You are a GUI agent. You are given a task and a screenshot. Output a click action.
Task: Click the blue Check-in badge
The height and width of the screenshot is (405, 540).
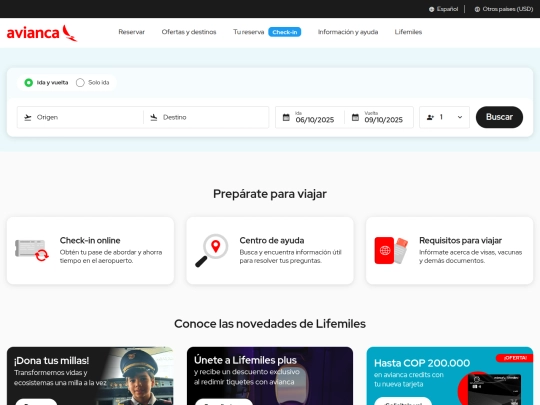point(284,32)
